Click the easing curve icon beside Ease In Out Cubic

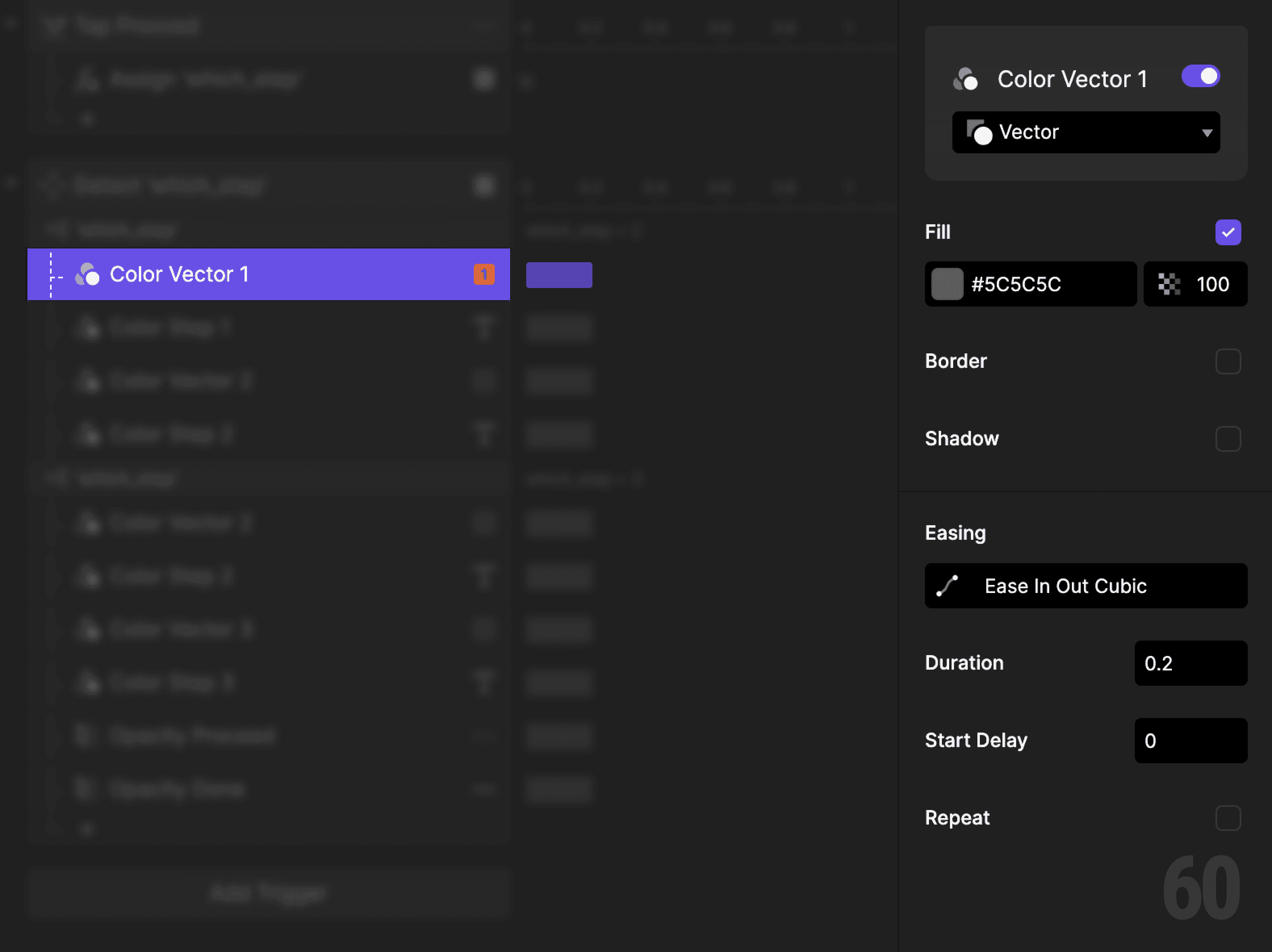click(x=947, y=586)
